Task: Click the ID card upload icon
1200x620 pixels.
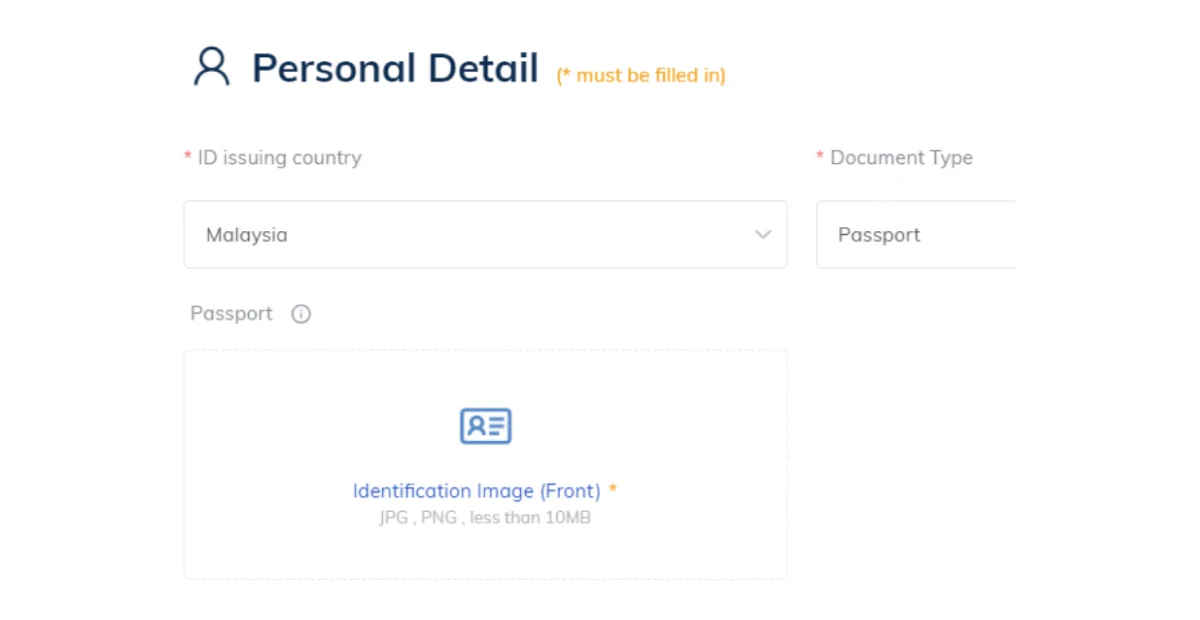Action: [485, 426]
